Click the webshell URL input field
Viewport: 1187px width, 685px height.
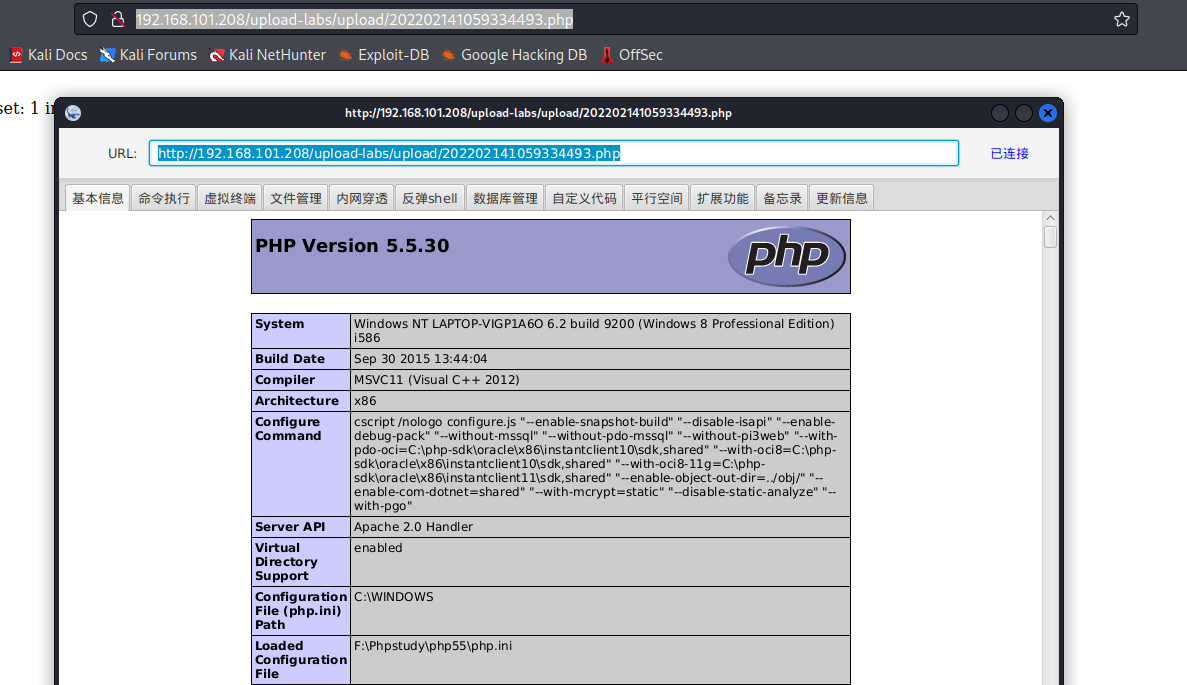pos(553,153)
